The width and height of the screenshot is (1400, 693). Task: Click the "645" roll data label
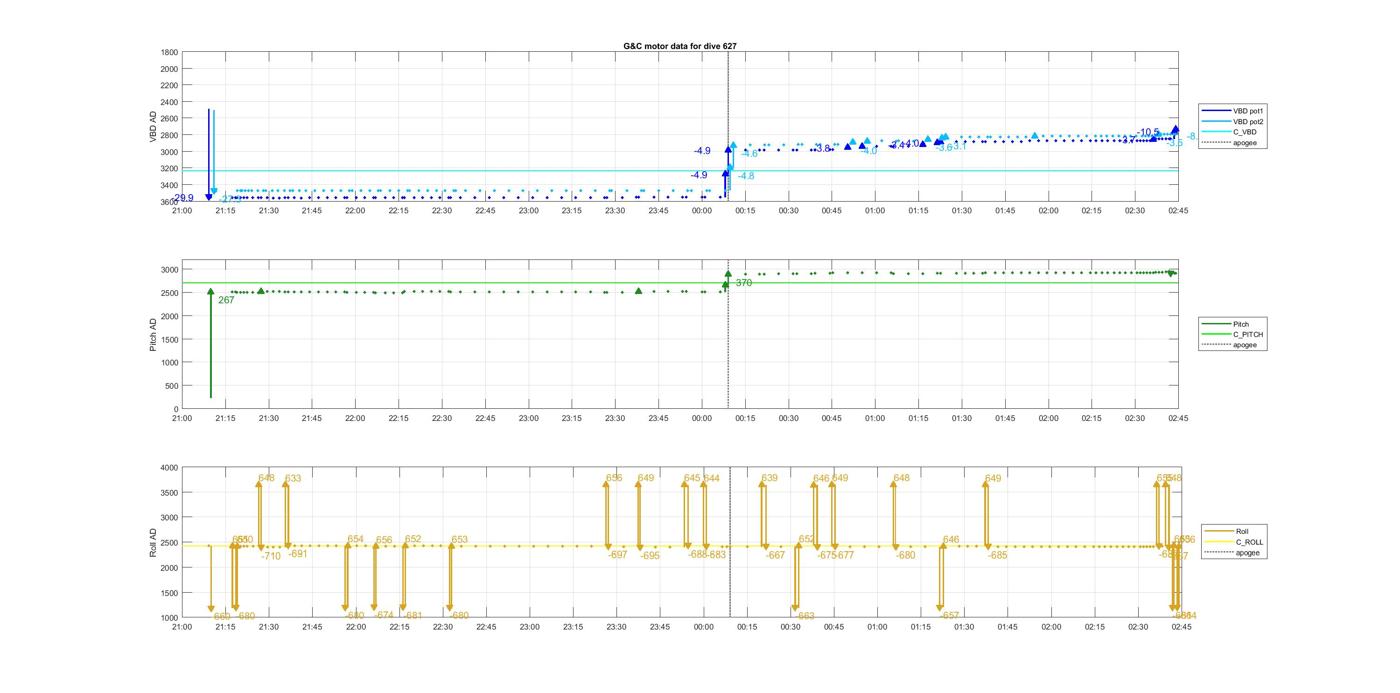(x=692, y=479)
